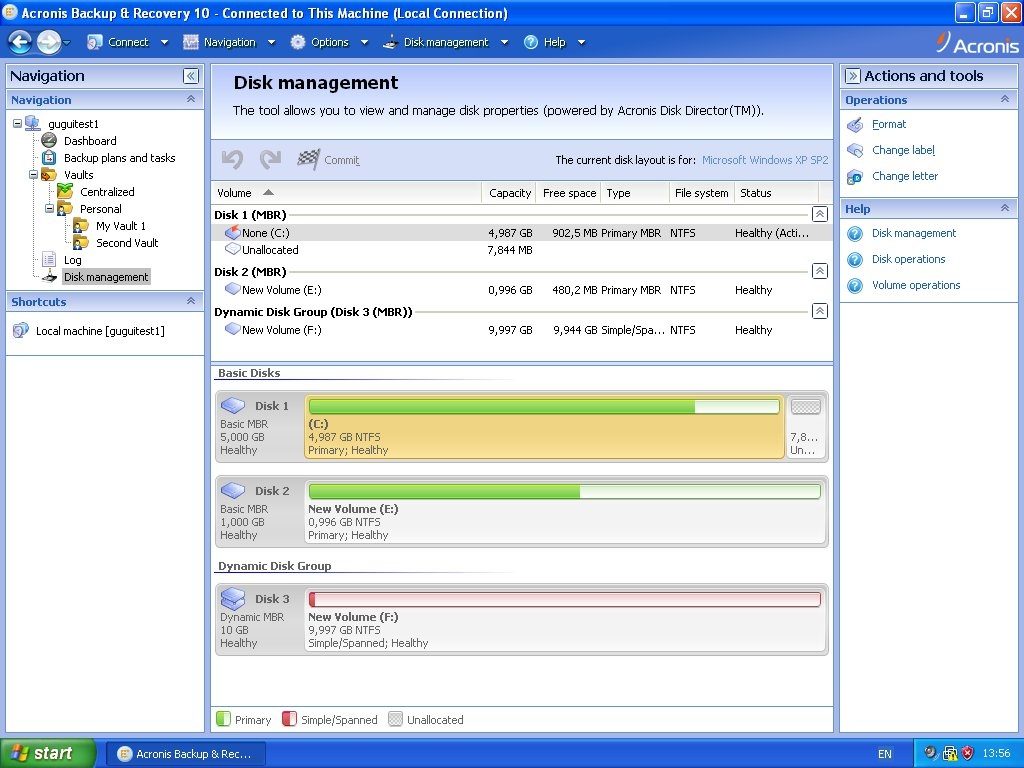Select the (C:) partition block on Disk 1
1024x768 pixels.
[x=544, y=428]
